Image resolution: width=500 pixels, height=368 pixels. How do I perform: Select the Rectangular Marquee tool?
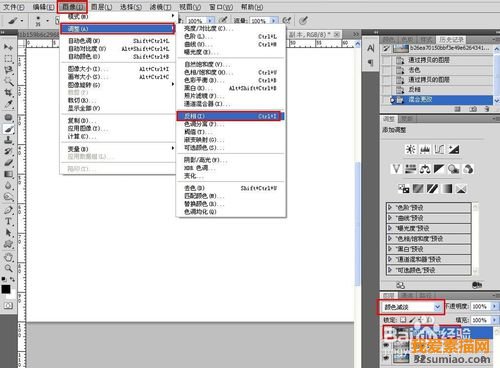8,59
